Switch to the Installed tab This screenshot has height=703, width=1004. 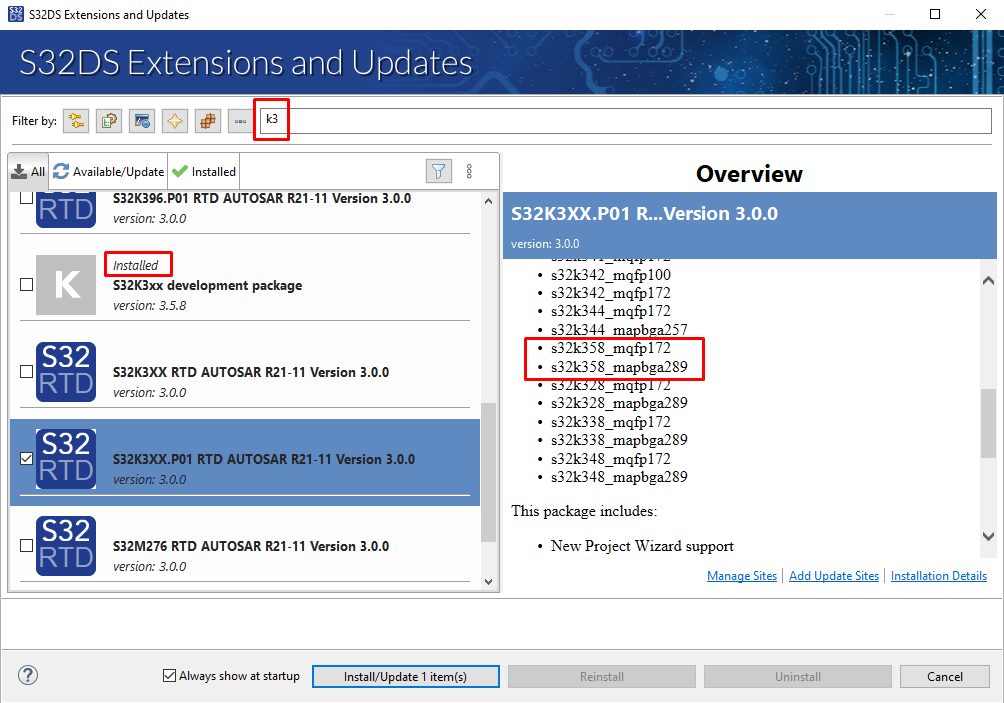click(205, 171)
